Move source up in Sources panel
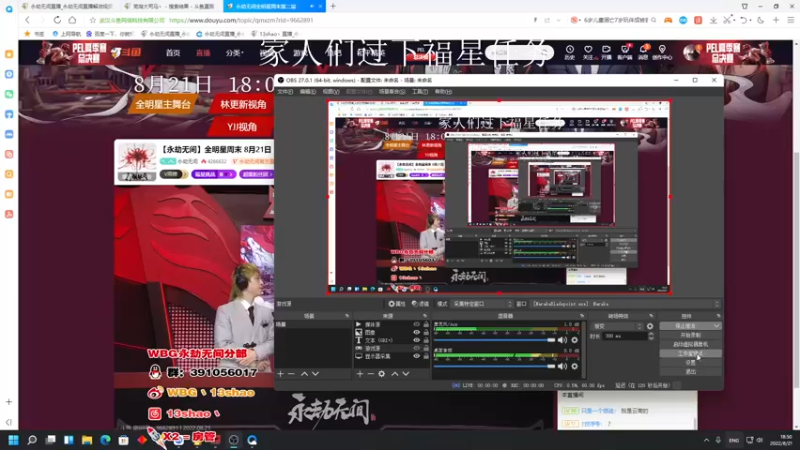This screenshot has height=450, width=800. click(x=394, y=374)
